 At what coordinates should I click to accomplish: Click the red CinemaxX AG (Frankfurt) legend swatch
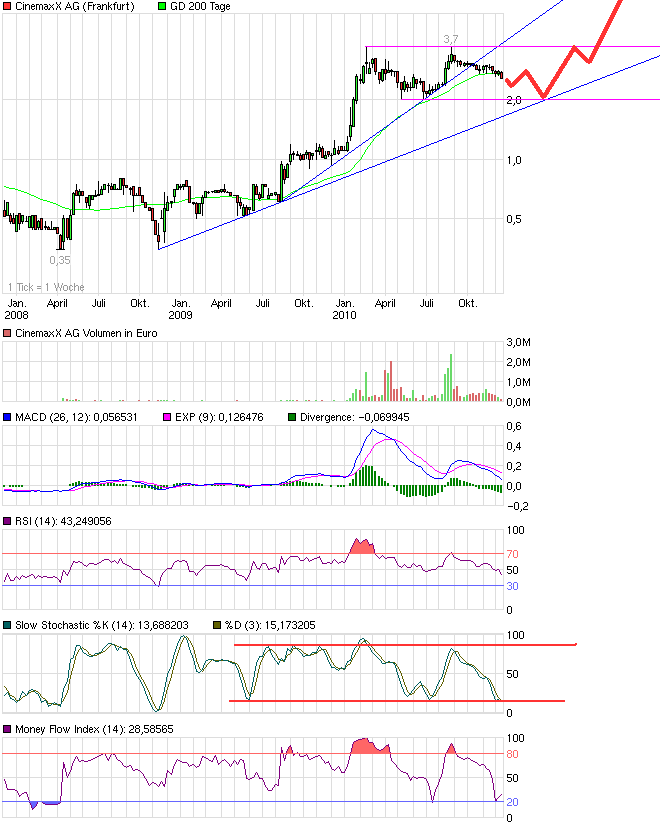point(8,7)
